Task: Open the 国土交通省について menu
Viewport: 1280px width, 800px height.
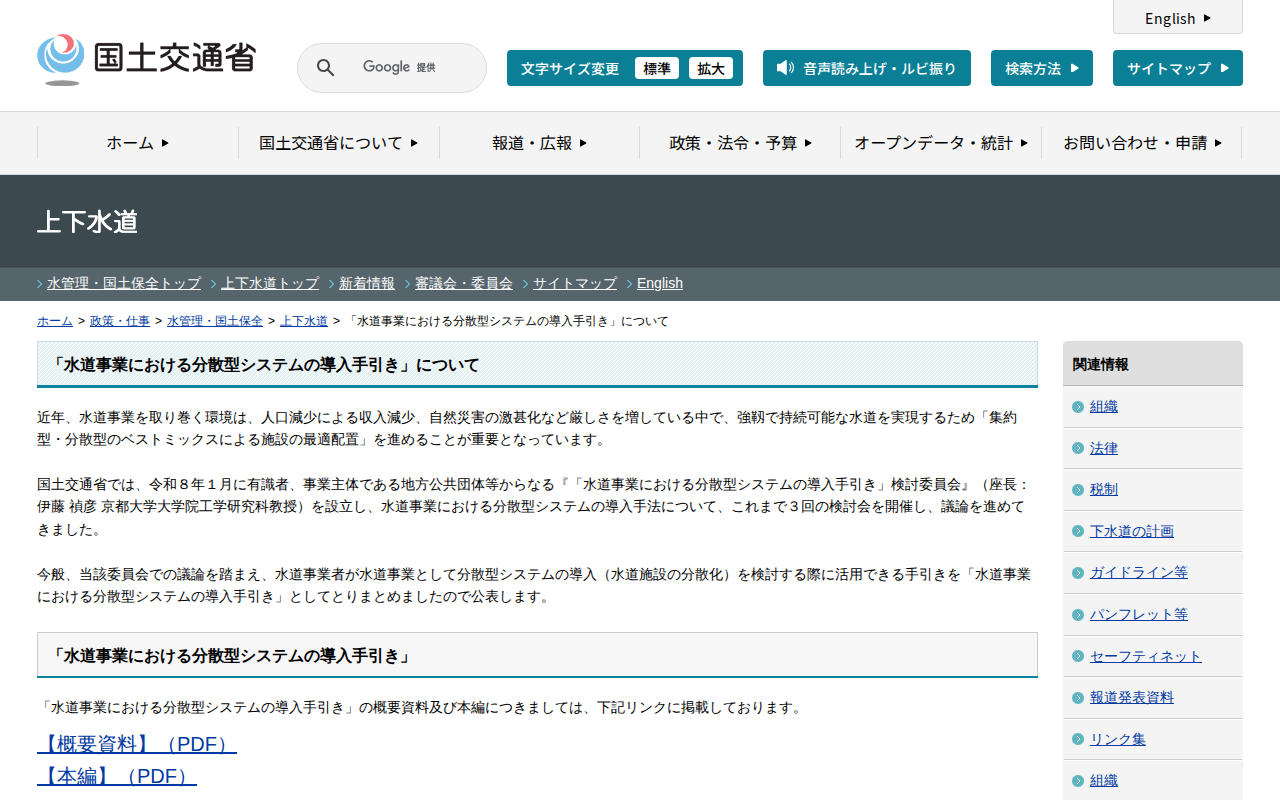Action: pyautogui.click(x=339, y=143)
